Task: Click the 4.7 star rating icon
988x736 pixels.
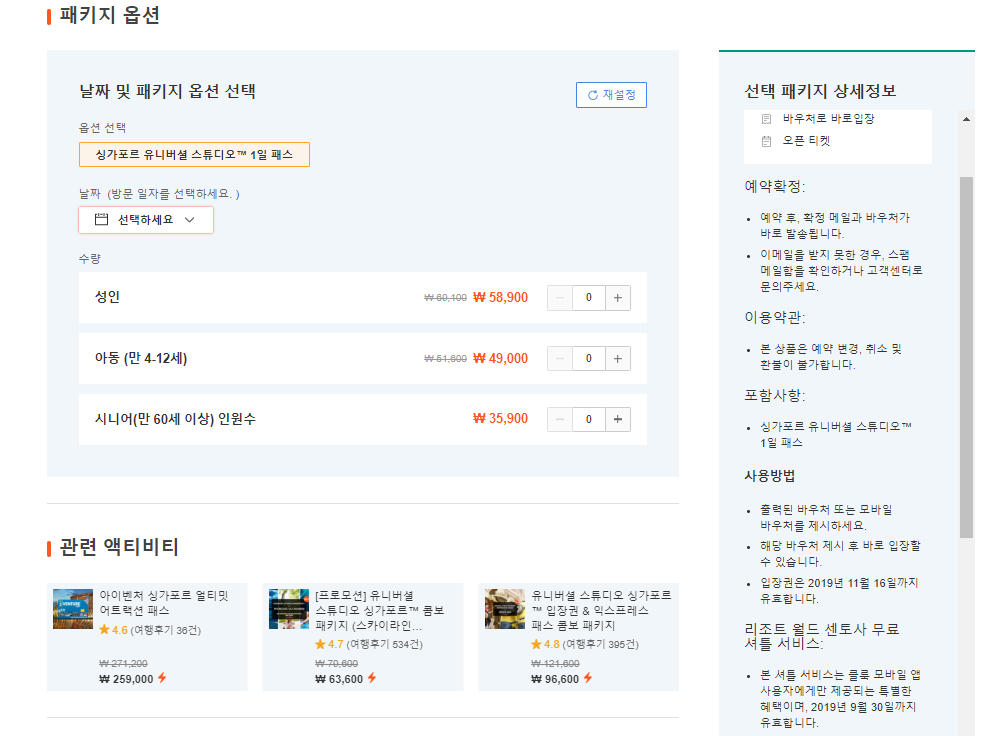Action: tap(320, 644)
